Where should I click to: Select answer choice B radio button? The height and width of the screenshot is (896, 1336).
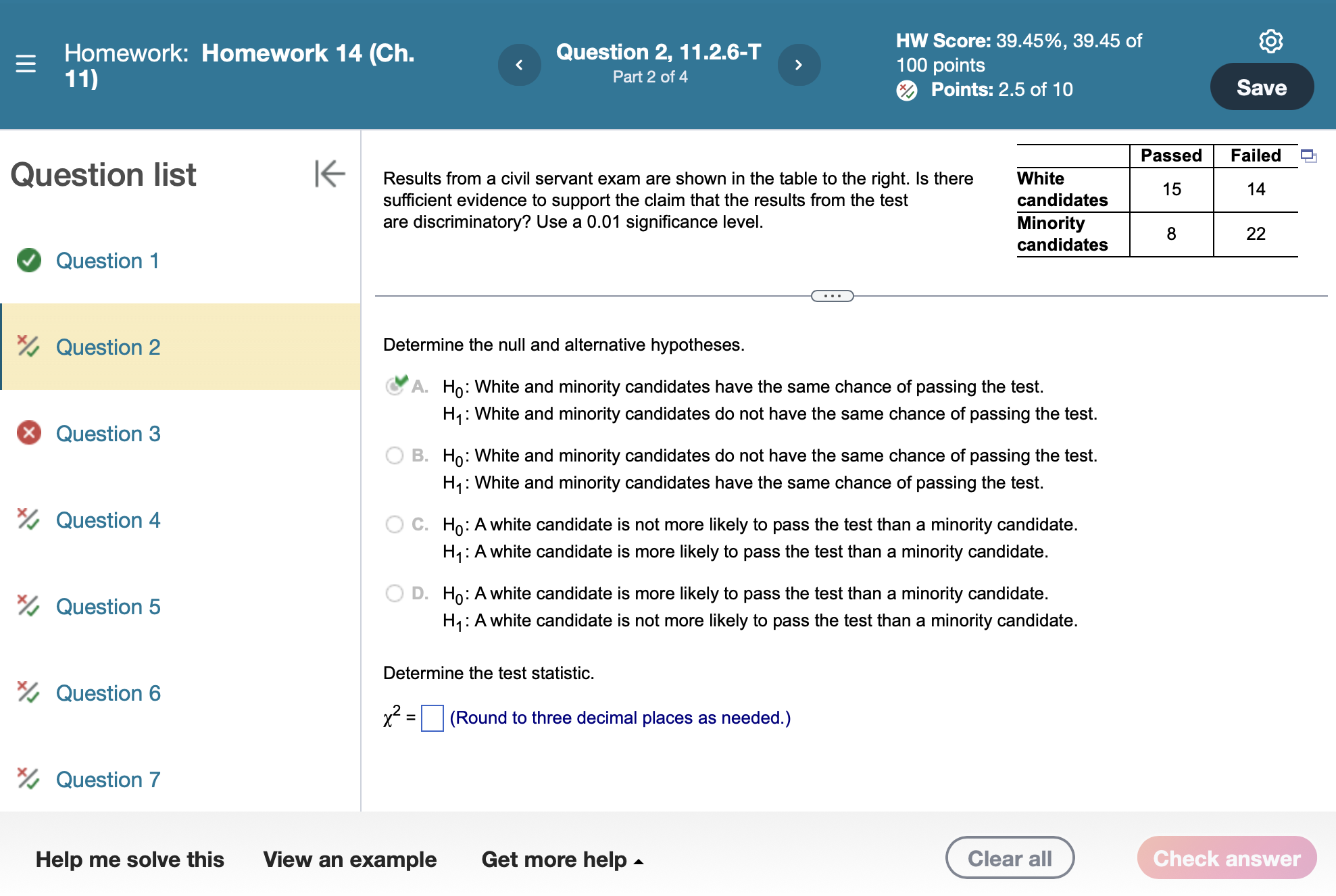coord(394,456)
